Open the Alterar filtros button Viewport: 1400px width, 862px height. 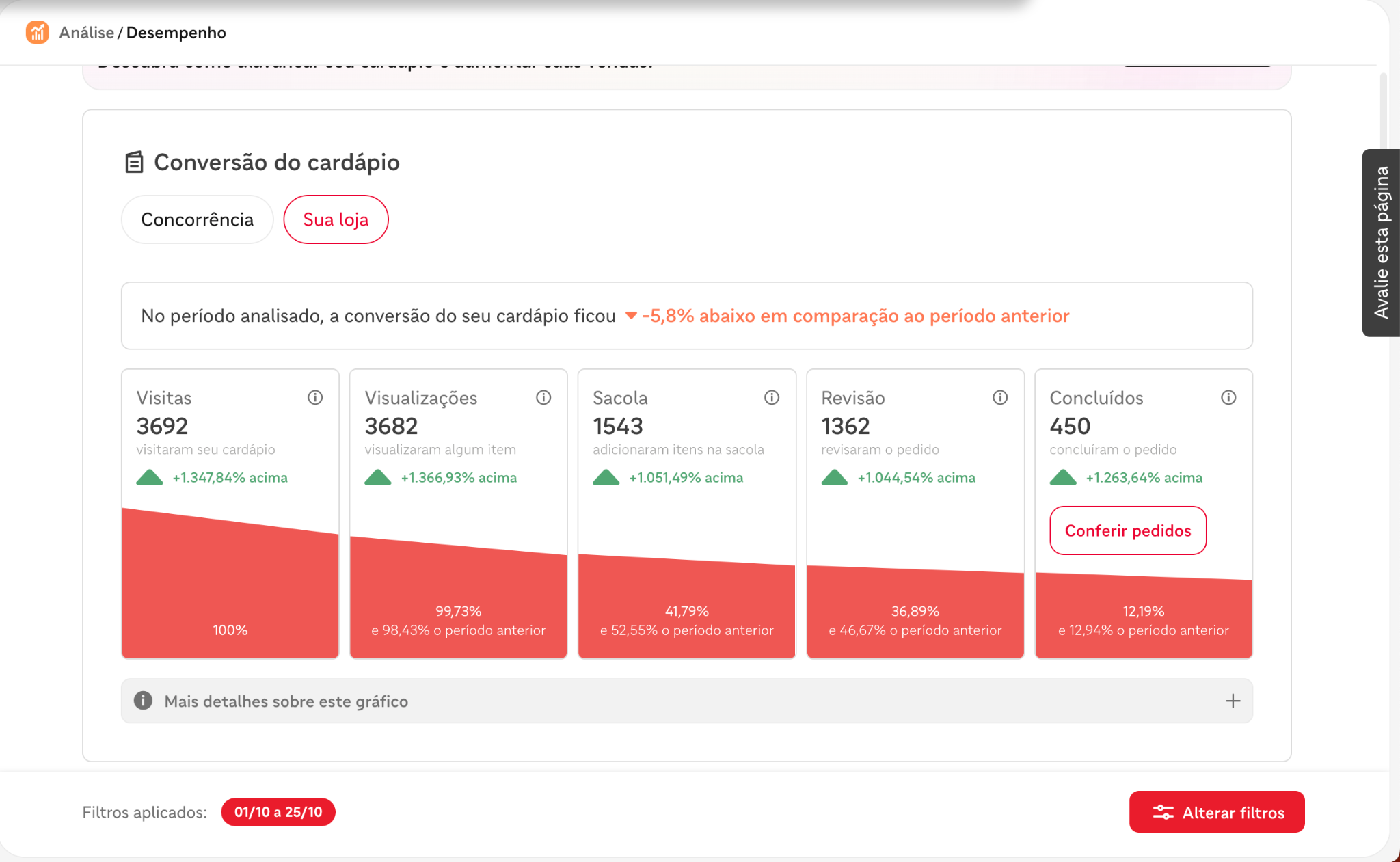tap(1217, 812)
